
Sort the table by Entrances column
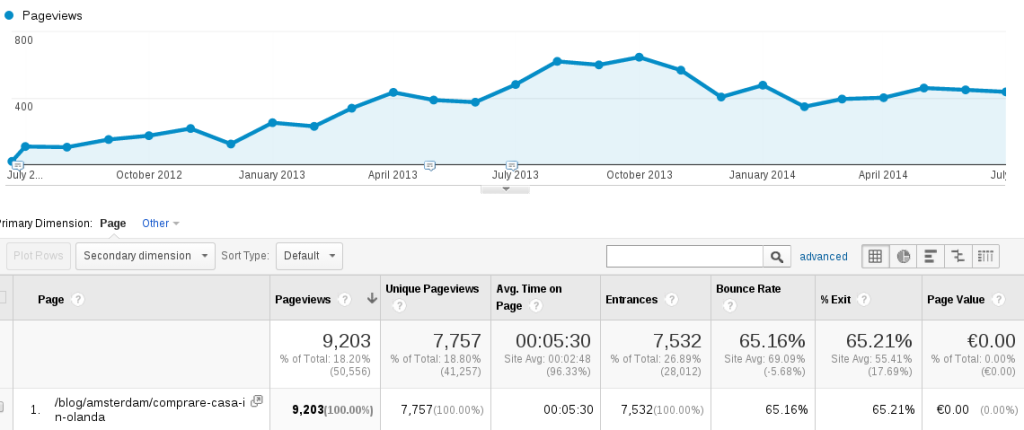coord(631,298)
